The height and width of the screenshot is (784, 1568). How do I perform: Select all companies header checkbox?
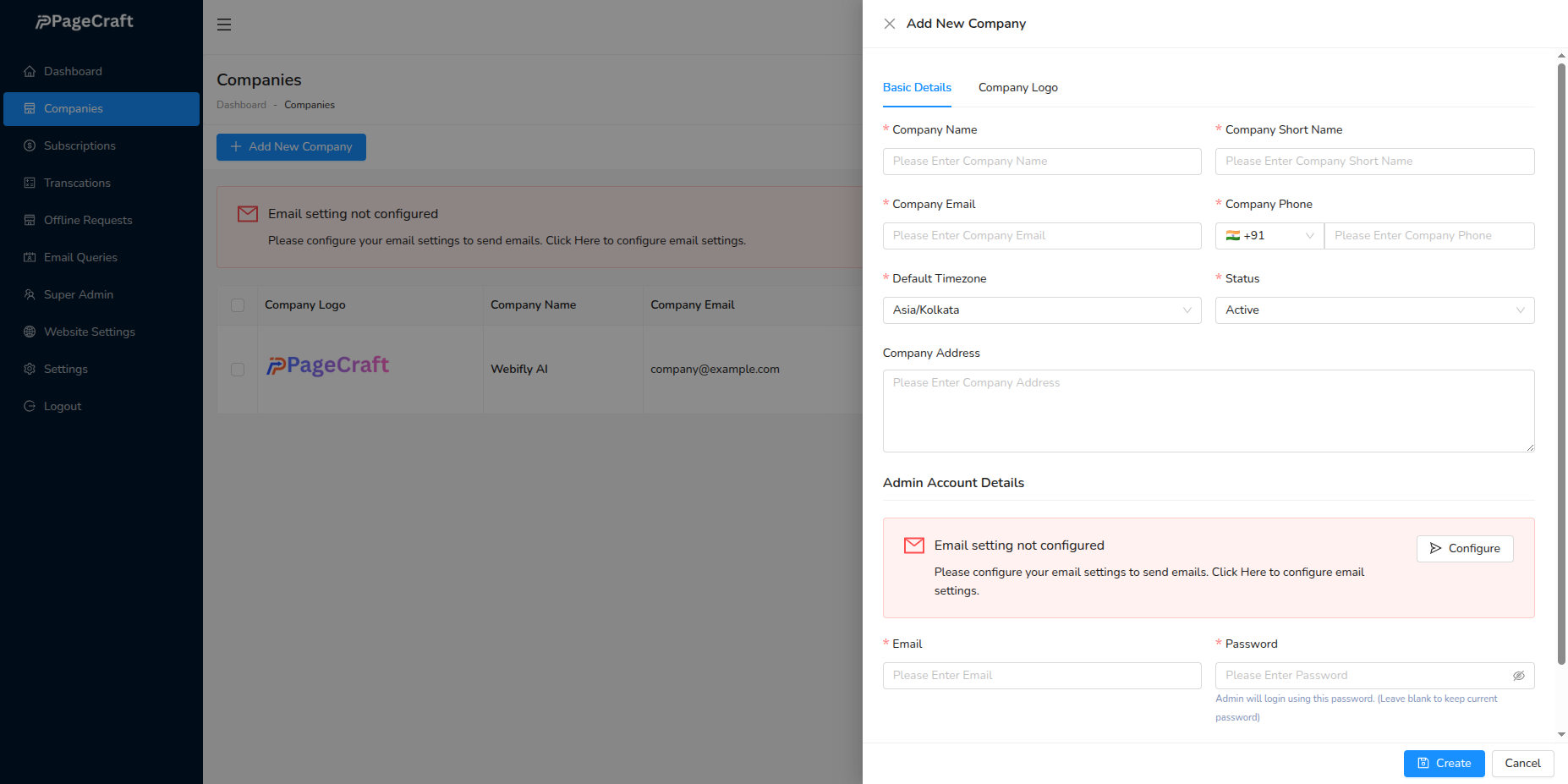pyautogui.click(x=238, y=305)
